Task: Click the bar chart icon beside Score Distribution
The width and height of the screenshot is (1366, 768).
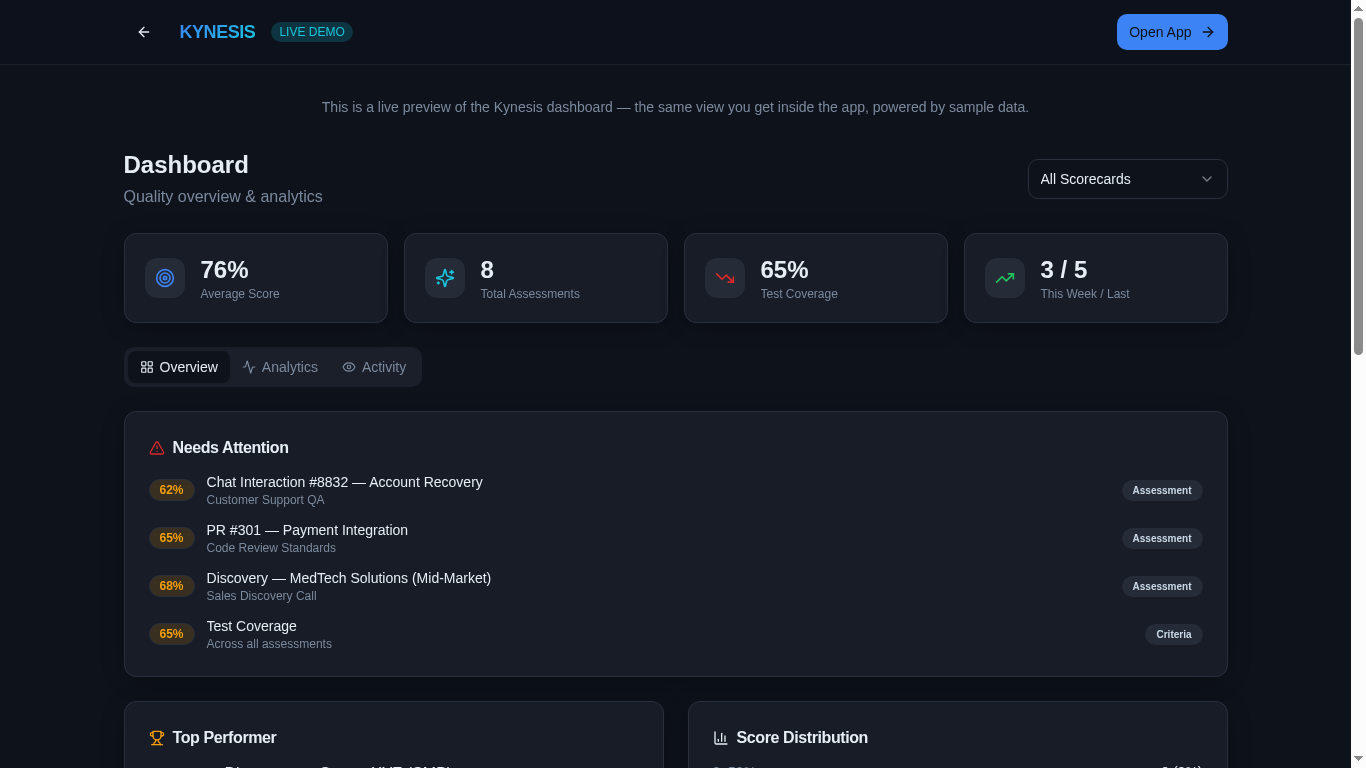Action: [721, 738]
